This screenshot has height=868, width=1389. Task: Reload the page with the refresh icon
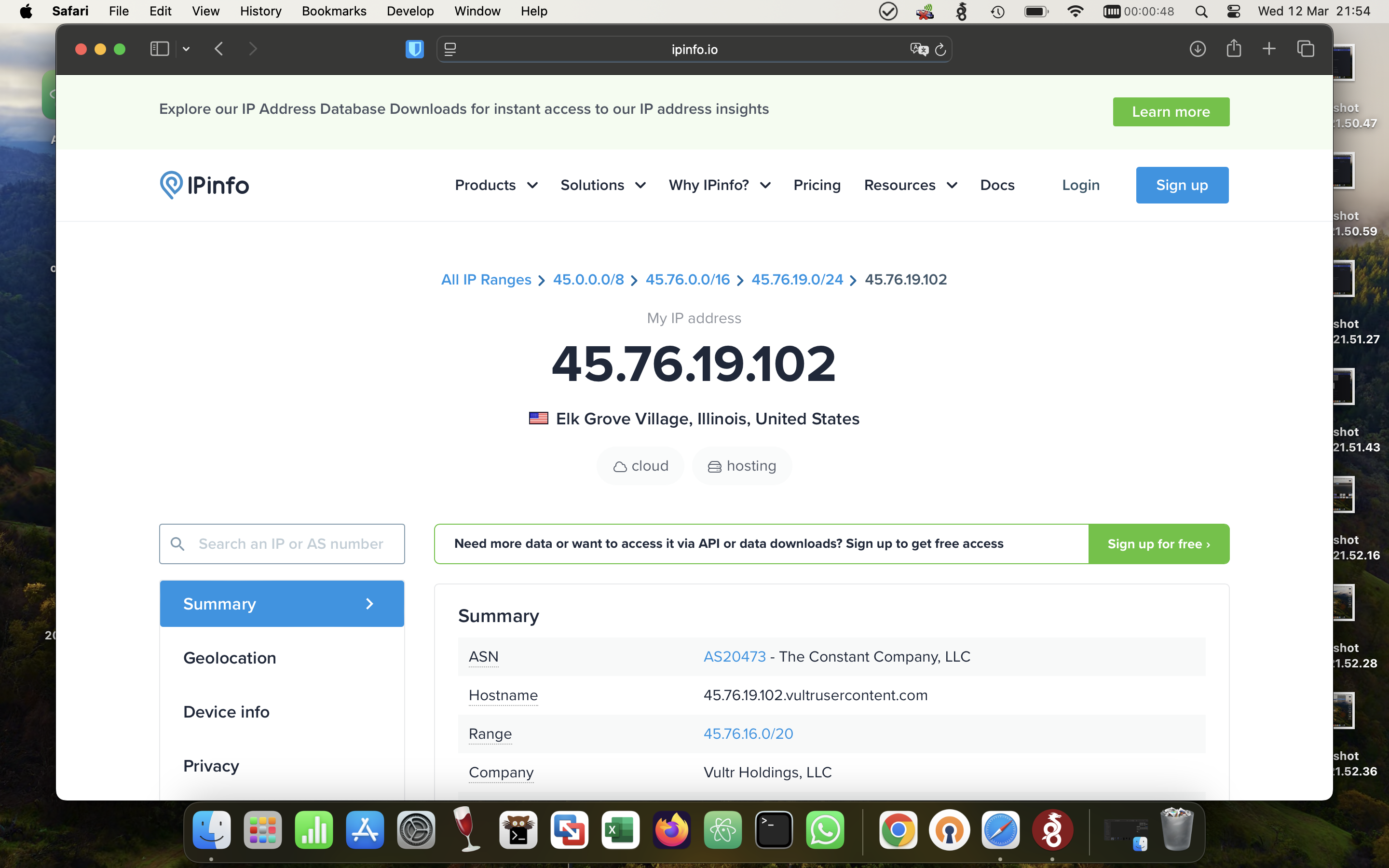click(940, 49)
